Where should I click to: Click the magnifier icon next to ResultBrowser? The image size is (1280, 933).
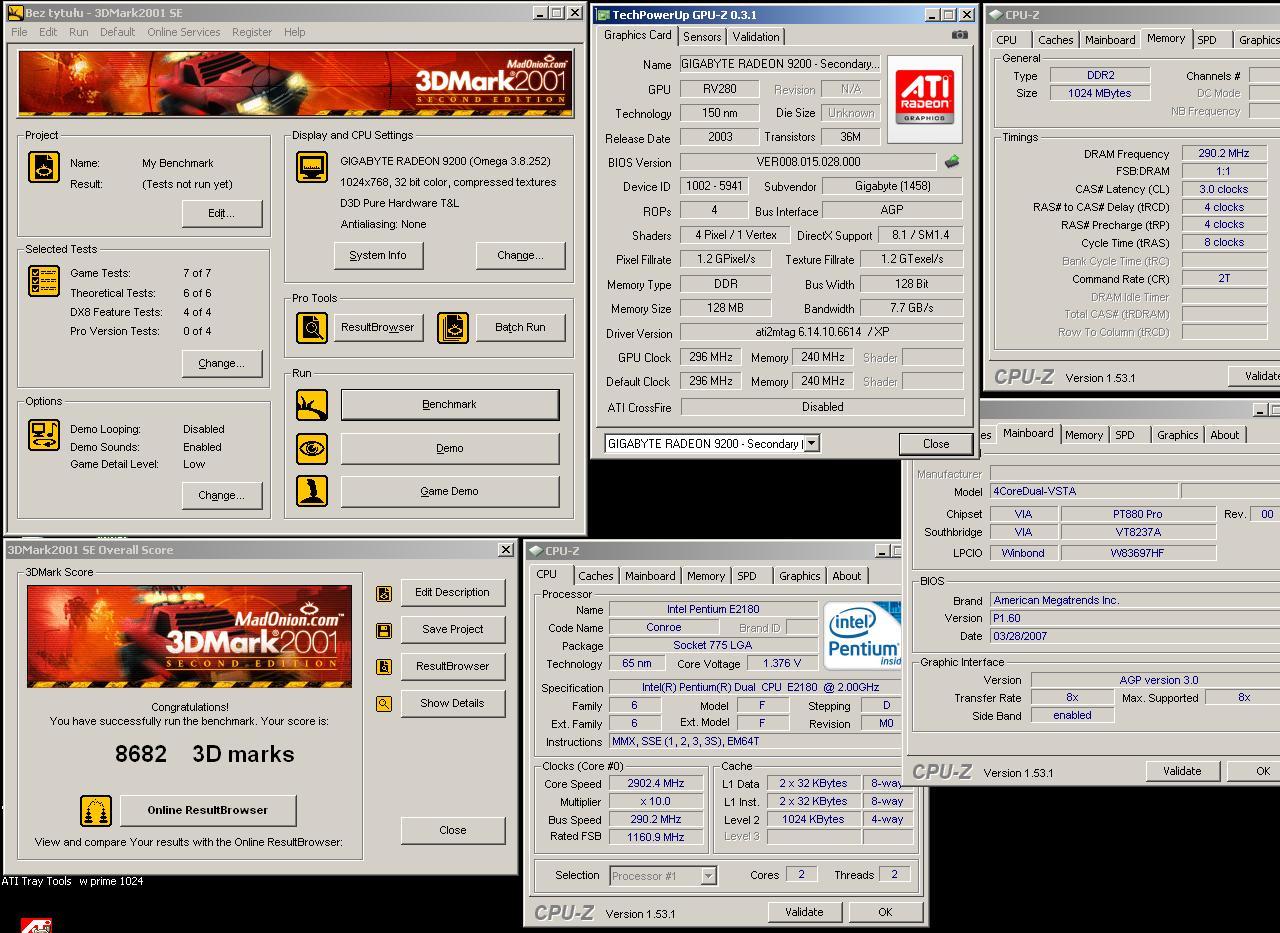coord(312,327)
